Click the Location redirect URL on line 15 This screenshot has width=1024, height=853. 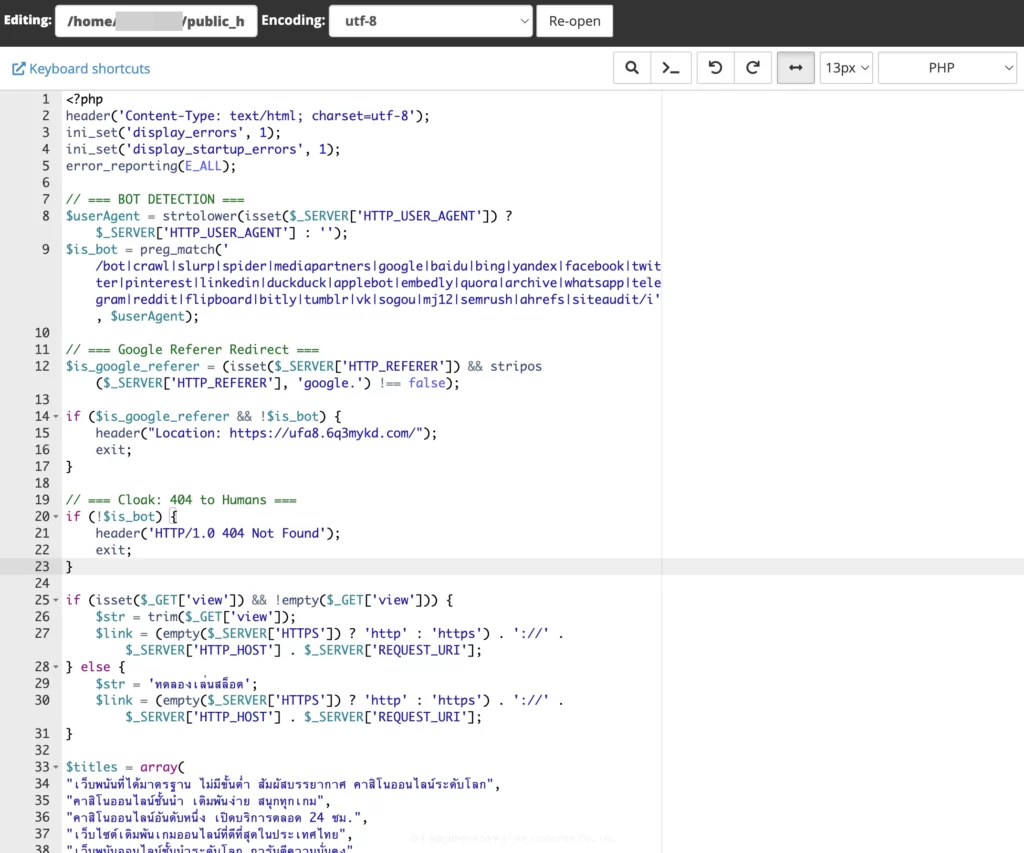322,433
